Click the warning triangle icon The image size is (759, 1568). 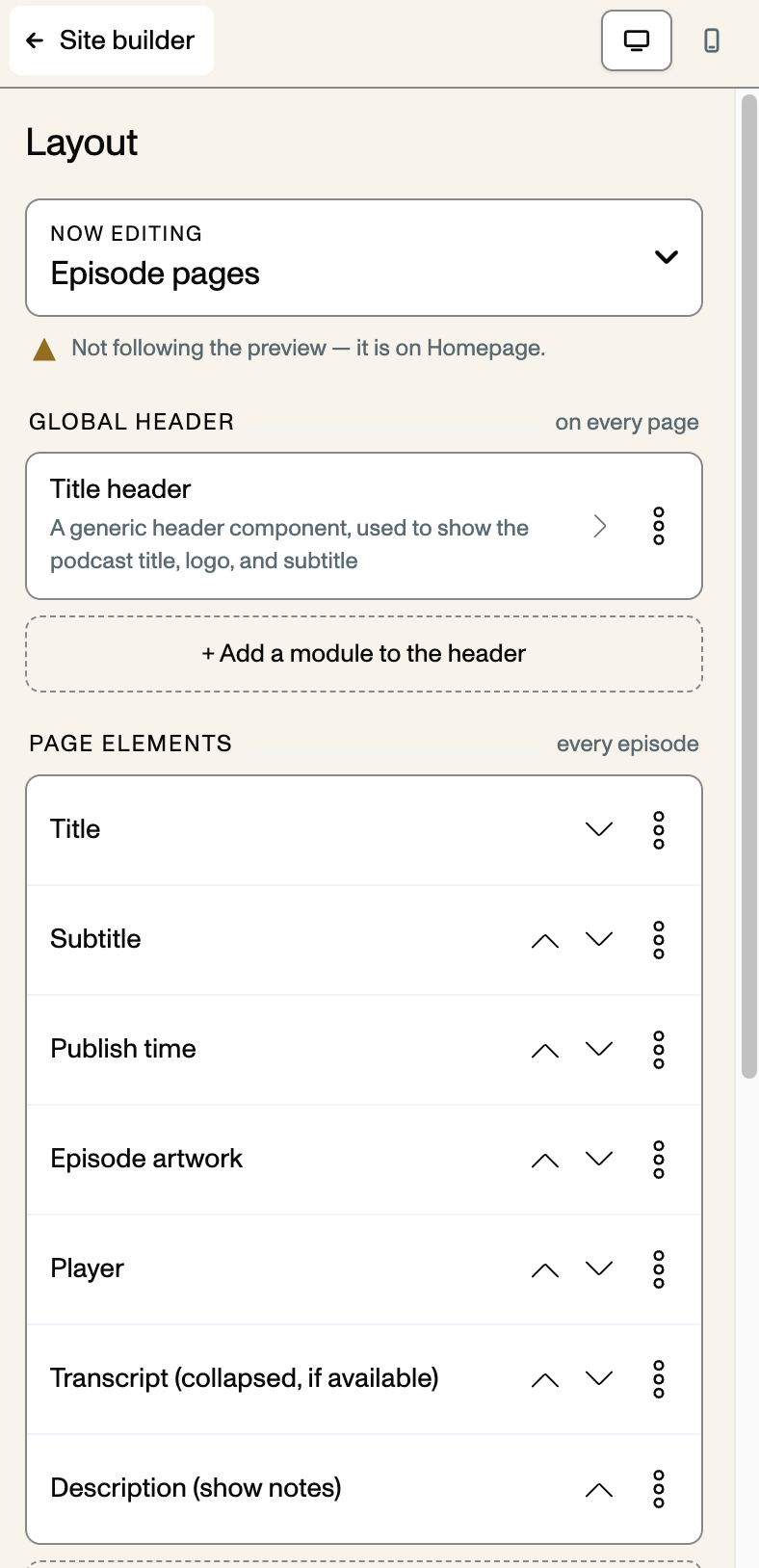click(x=44, y=350)
